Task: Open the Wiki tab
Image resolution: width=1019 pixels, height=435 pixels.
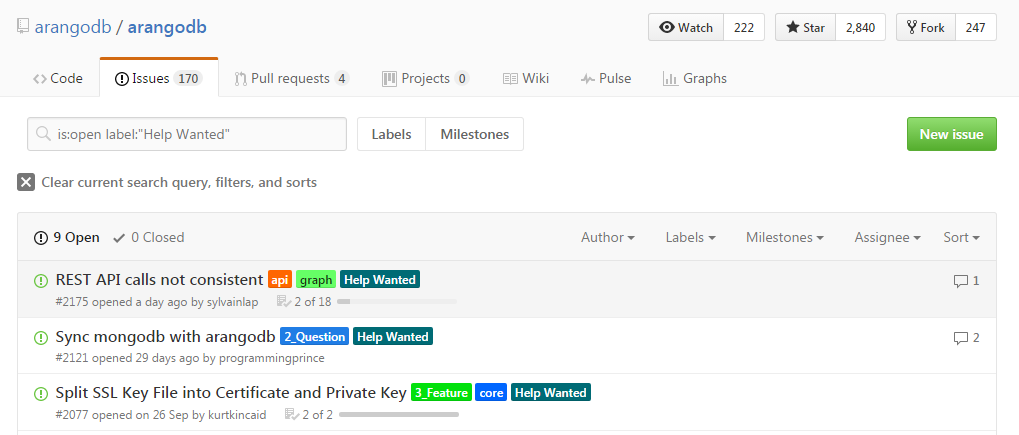Action: click(x=526, y=79)
